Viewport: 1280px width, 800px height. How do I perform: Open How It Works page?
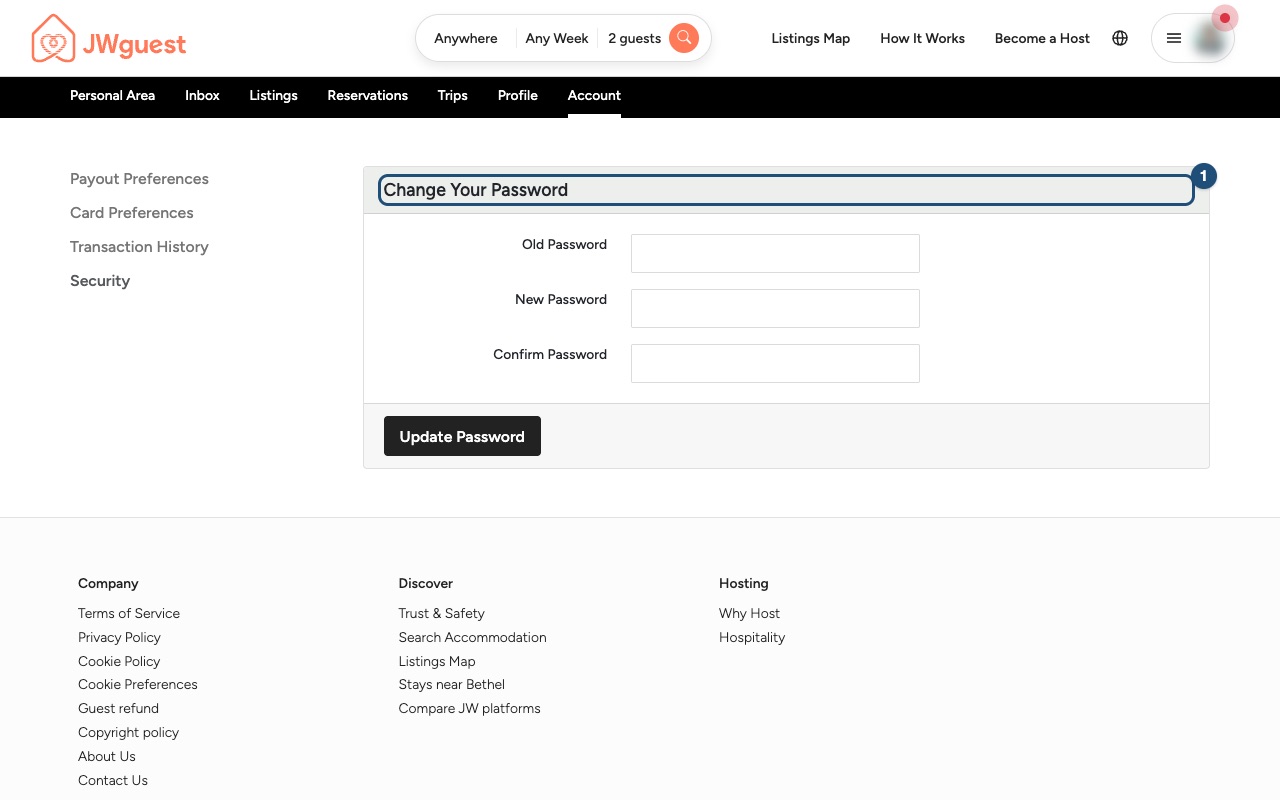click(923, 38)
